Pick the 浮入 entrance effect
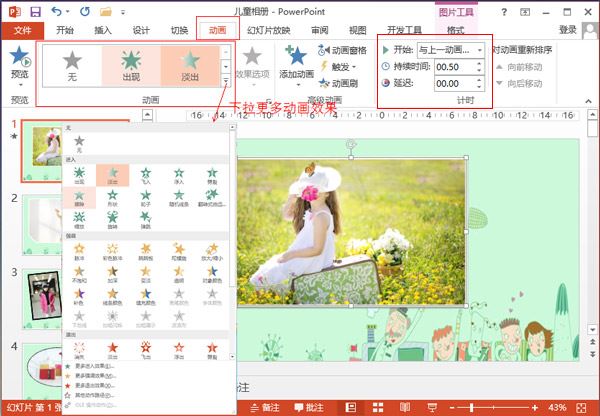600x416 pixels. (x=179, y=176)
